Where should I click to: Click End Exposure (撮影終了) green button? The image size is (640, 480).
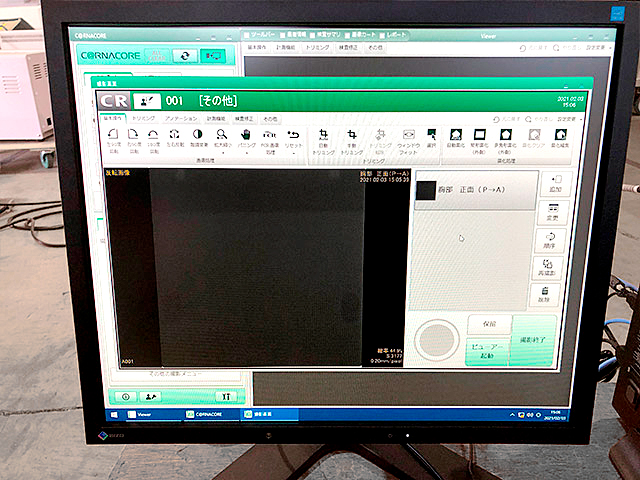coord(533,340)
